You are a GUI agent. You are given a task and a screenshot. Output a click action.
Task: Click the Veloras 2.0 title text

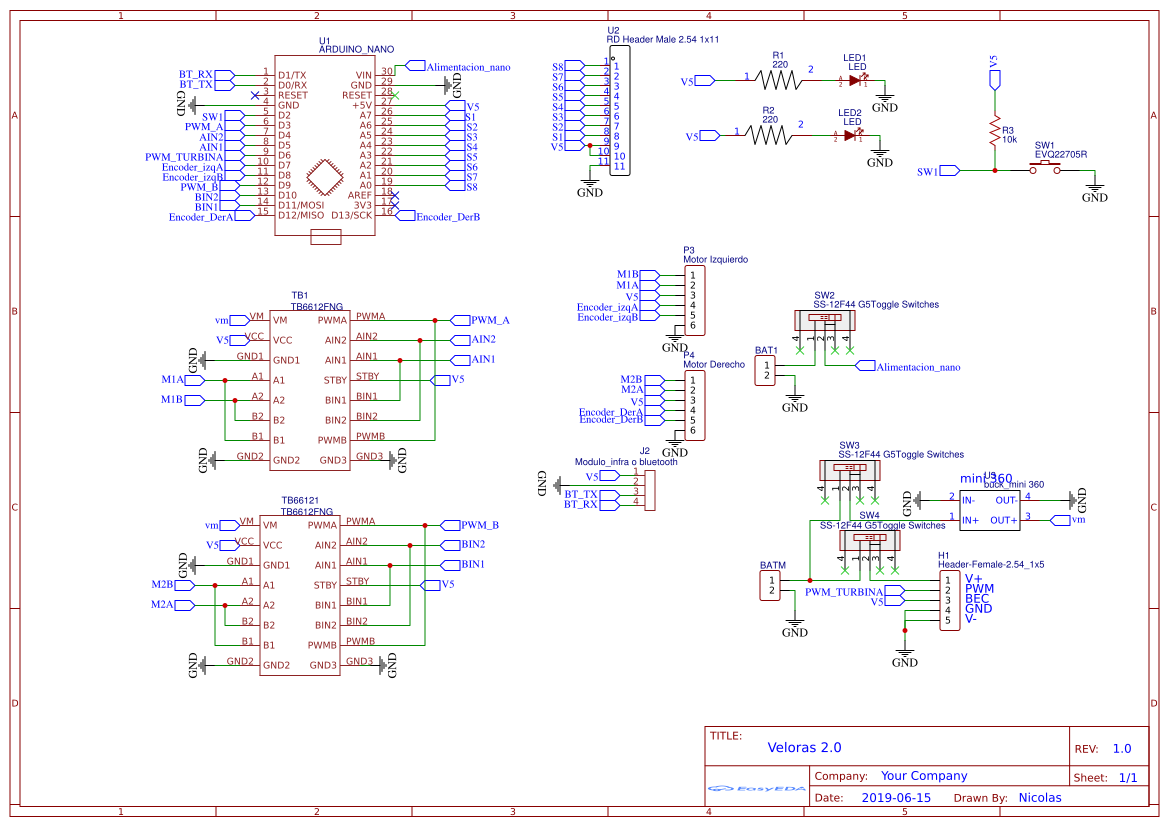coord(806,747)
